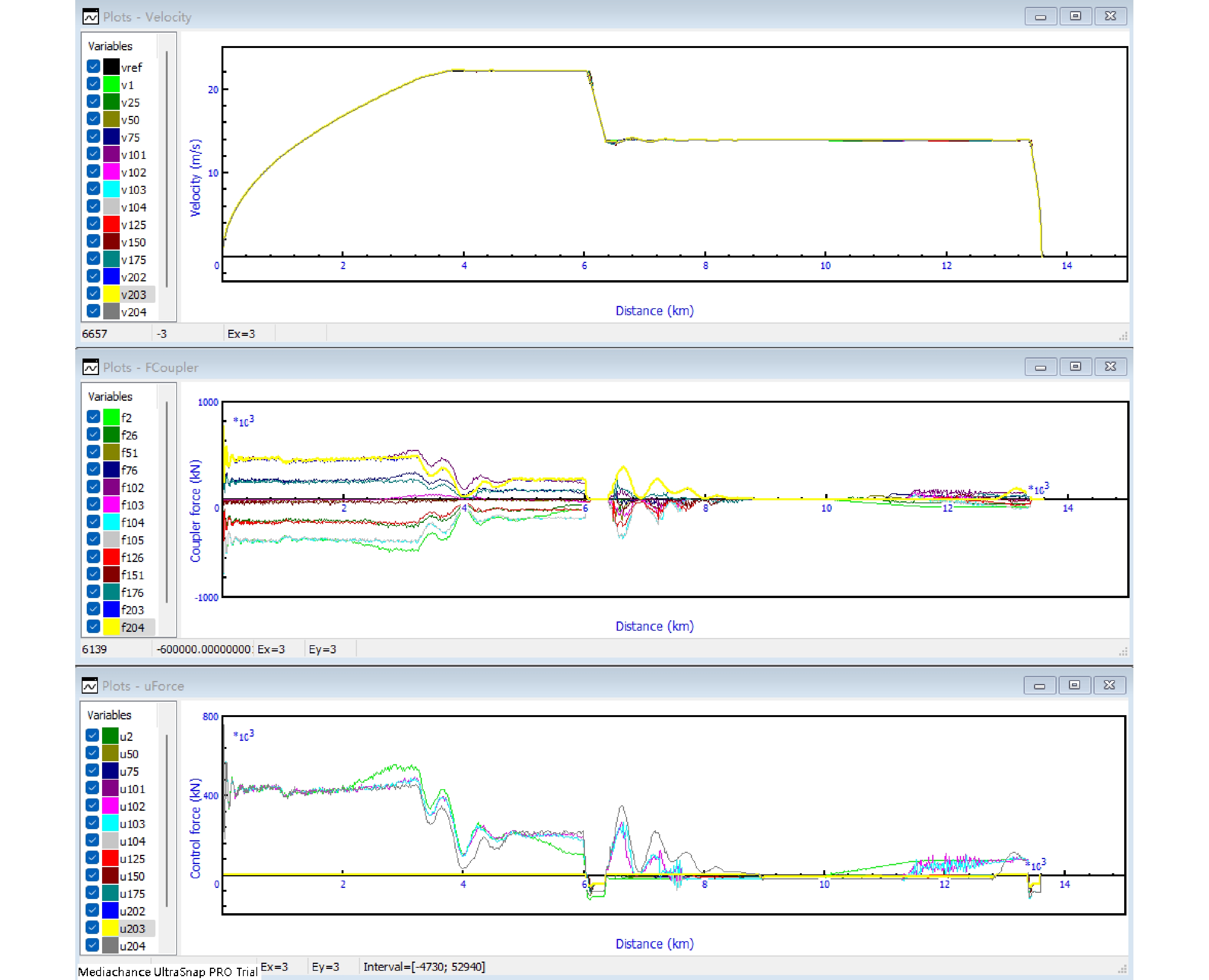Maximize the uForce plot window
Screen dimensions: 1209x980
click(x=1074, y=685)
